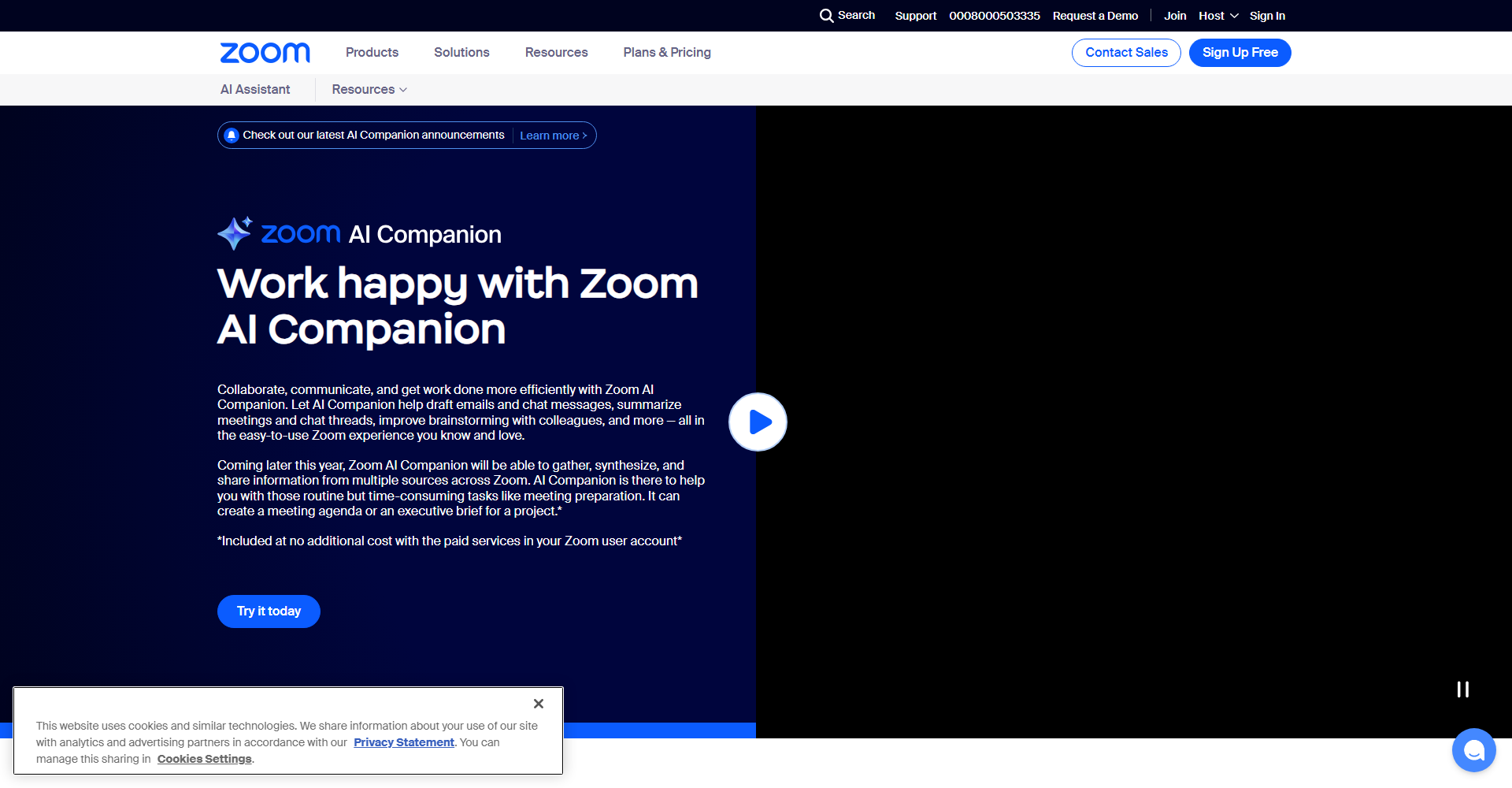Click the AI Companion sparkle icon
Screen dimensions: 1512x788
pos(235,232)
